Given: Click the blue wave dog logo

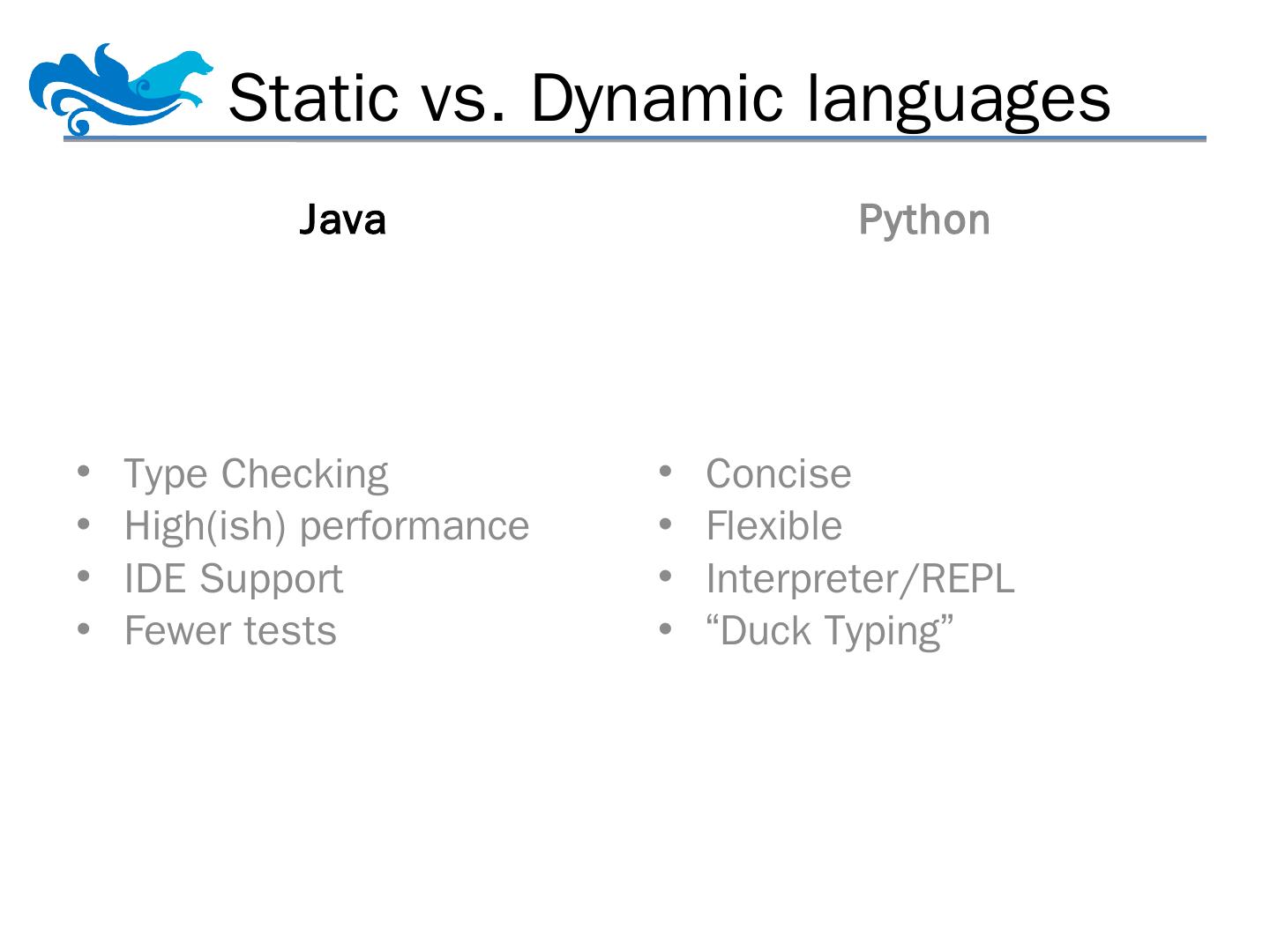Looking at the screenshot, I should pos(119,88).
